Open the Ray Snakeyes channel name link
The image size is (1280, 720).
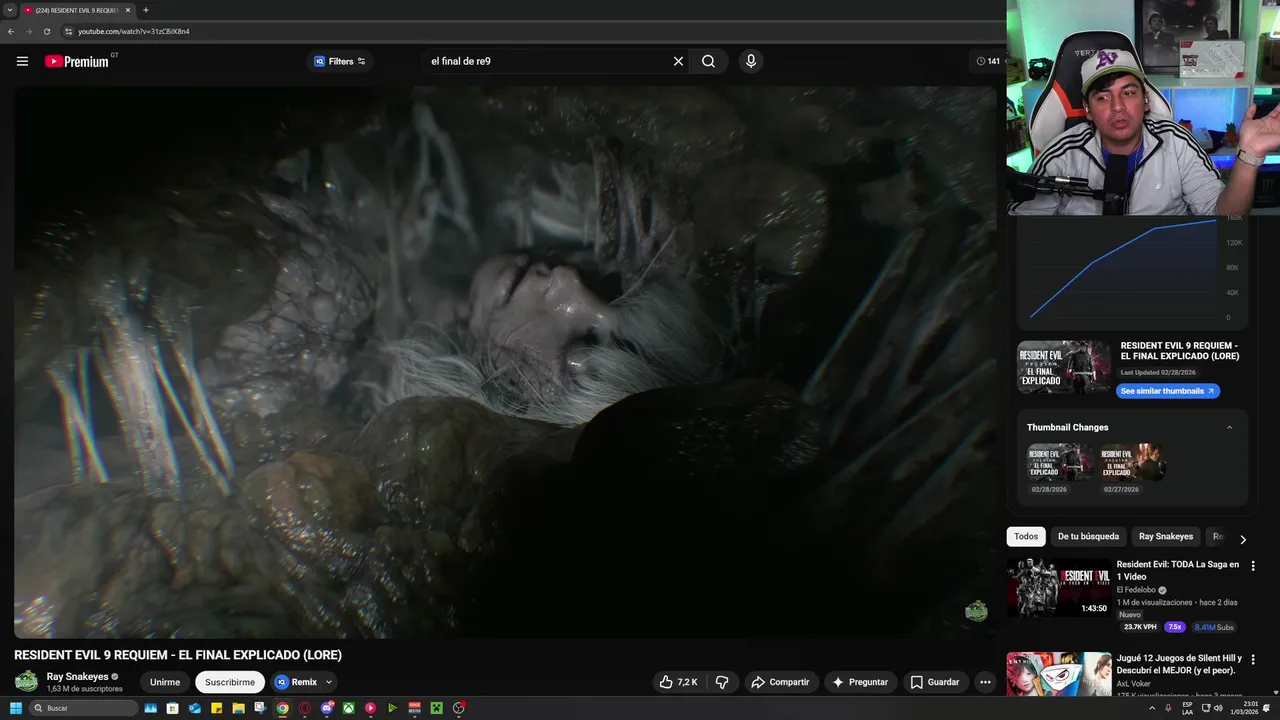tap(77, 677)
